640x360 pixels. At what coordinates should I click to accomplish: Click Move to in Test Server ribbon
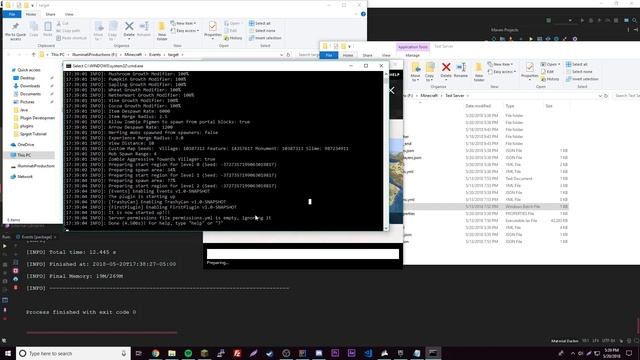tap(416, 72)
